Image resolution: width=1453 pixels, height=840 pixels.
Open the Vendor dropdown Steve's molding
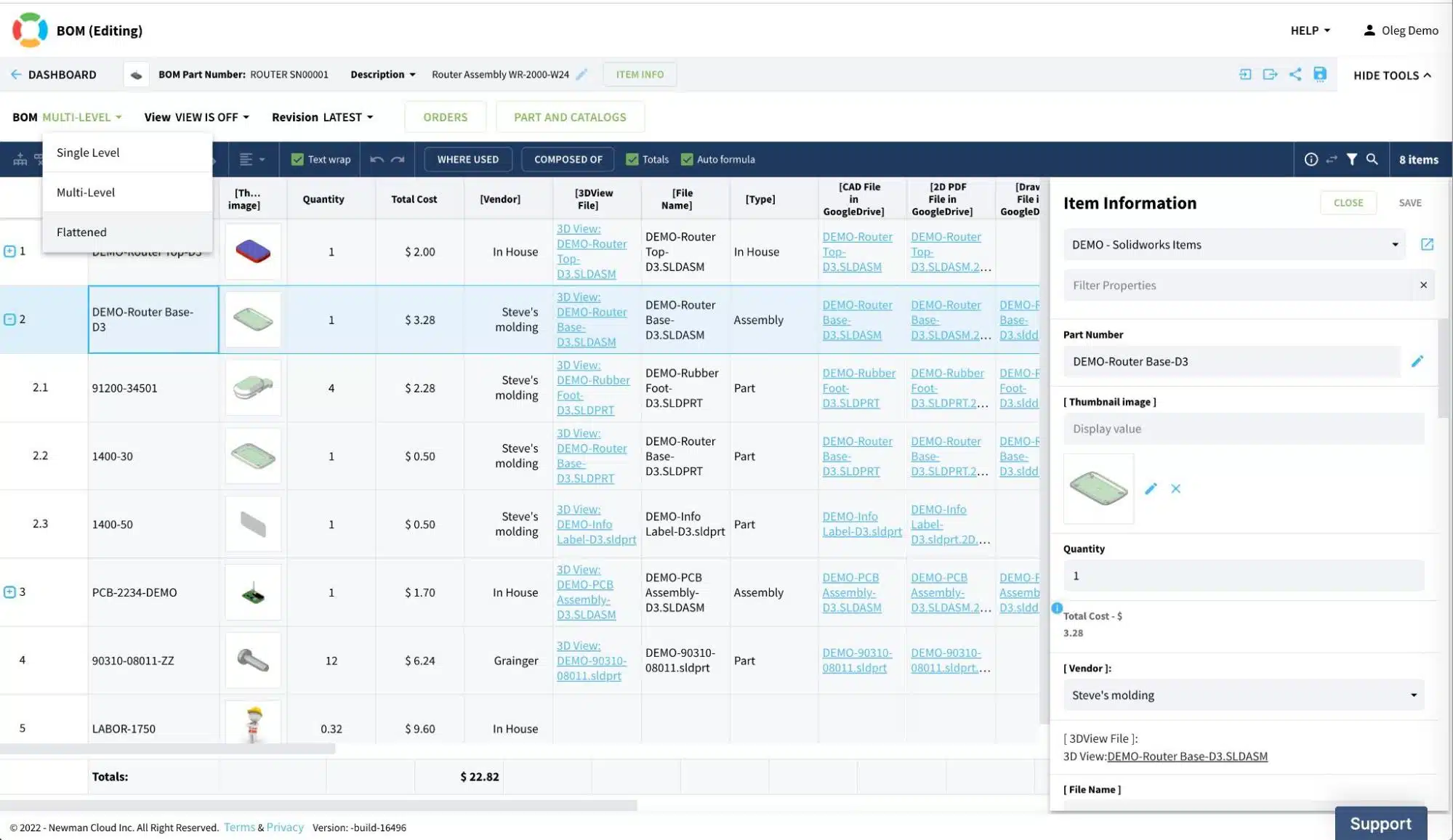click(x=1244, y=695)
